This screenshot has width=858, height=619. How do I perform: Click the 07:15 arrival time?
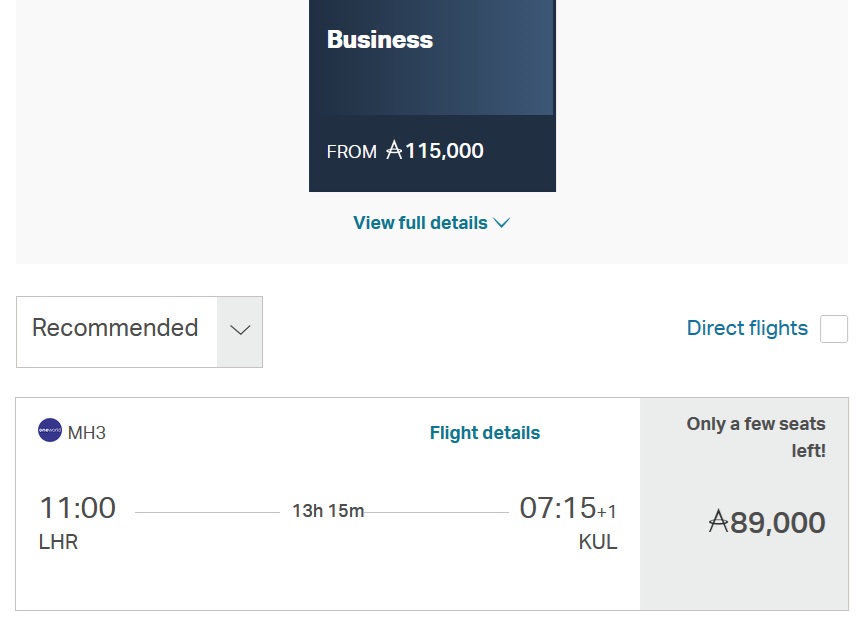557,508
